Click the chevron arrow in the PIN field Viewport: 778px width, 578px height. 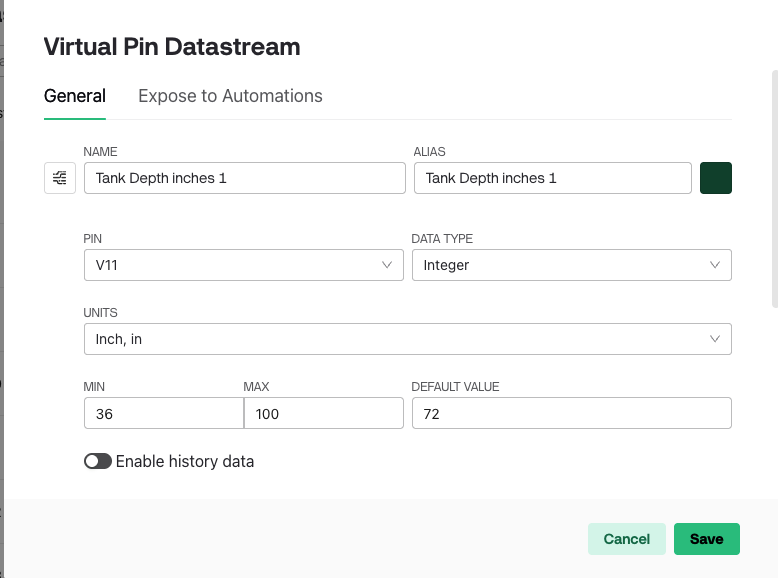pos(387,265)
